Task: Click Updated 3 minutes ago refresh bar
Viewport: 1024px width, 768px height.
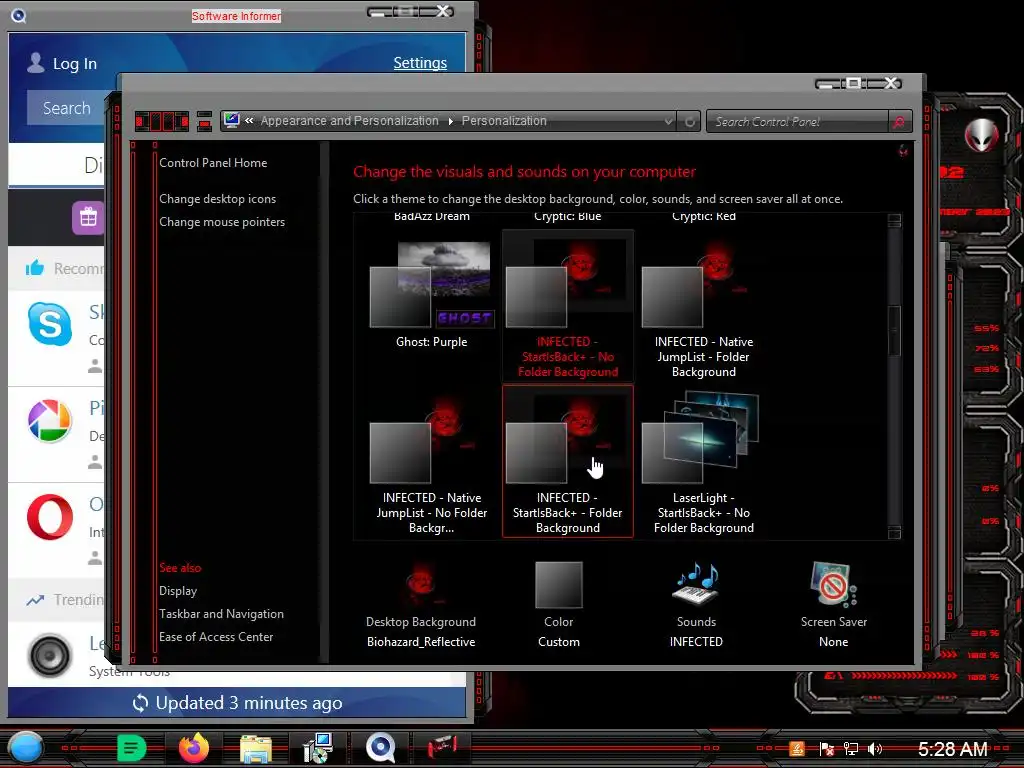Action: 237,703
